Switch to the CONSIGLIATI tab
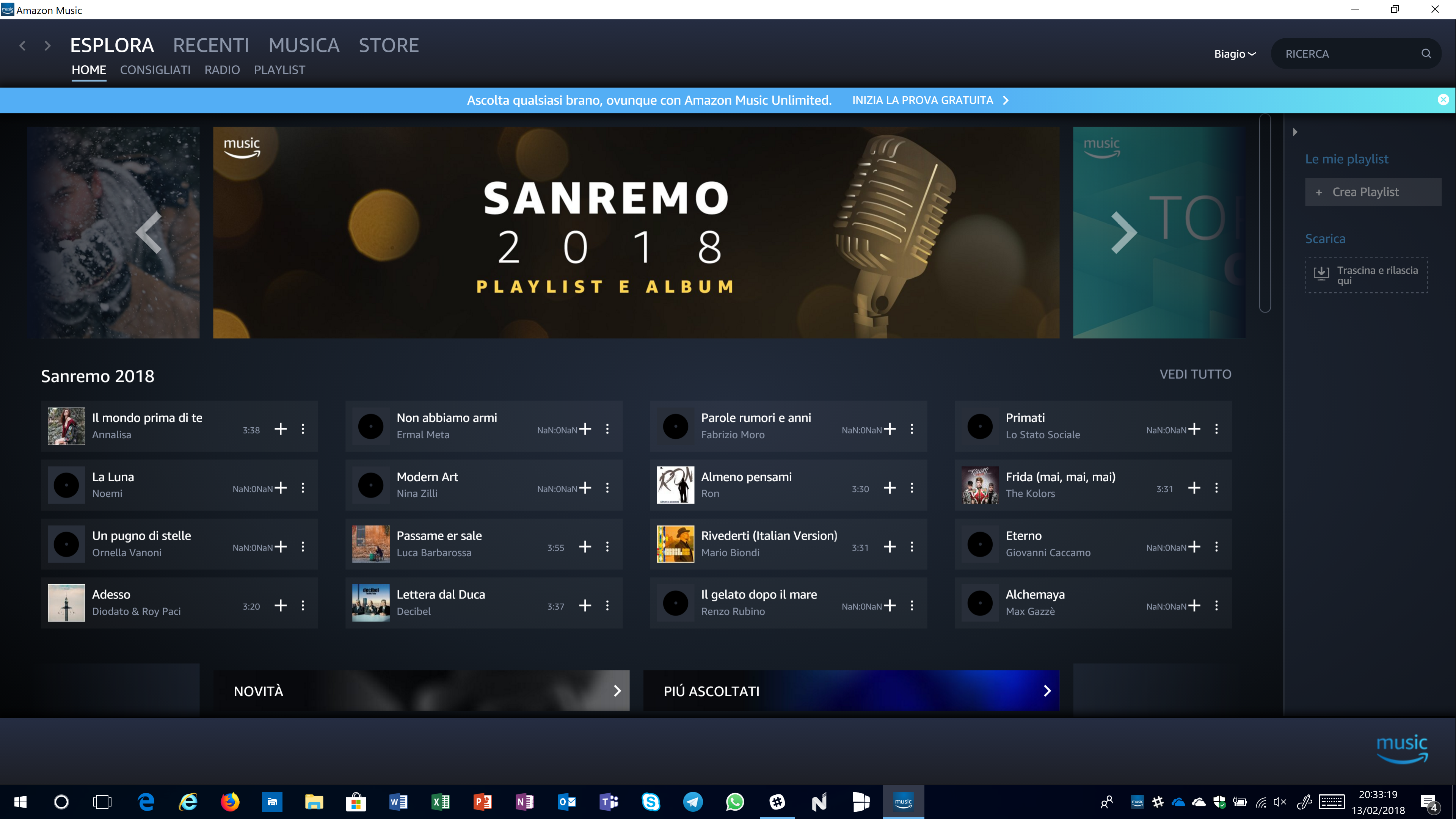The height and width of the screenshot is (819, 1456). [155, 69]
